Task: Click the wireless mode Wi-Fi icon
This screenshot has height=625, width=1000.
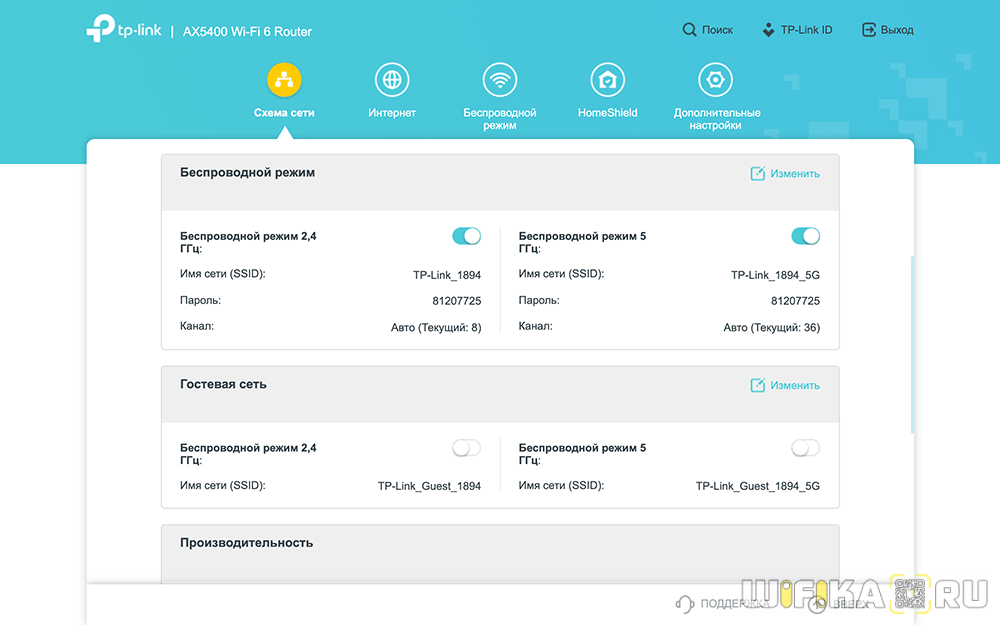Action: (499, 80)
